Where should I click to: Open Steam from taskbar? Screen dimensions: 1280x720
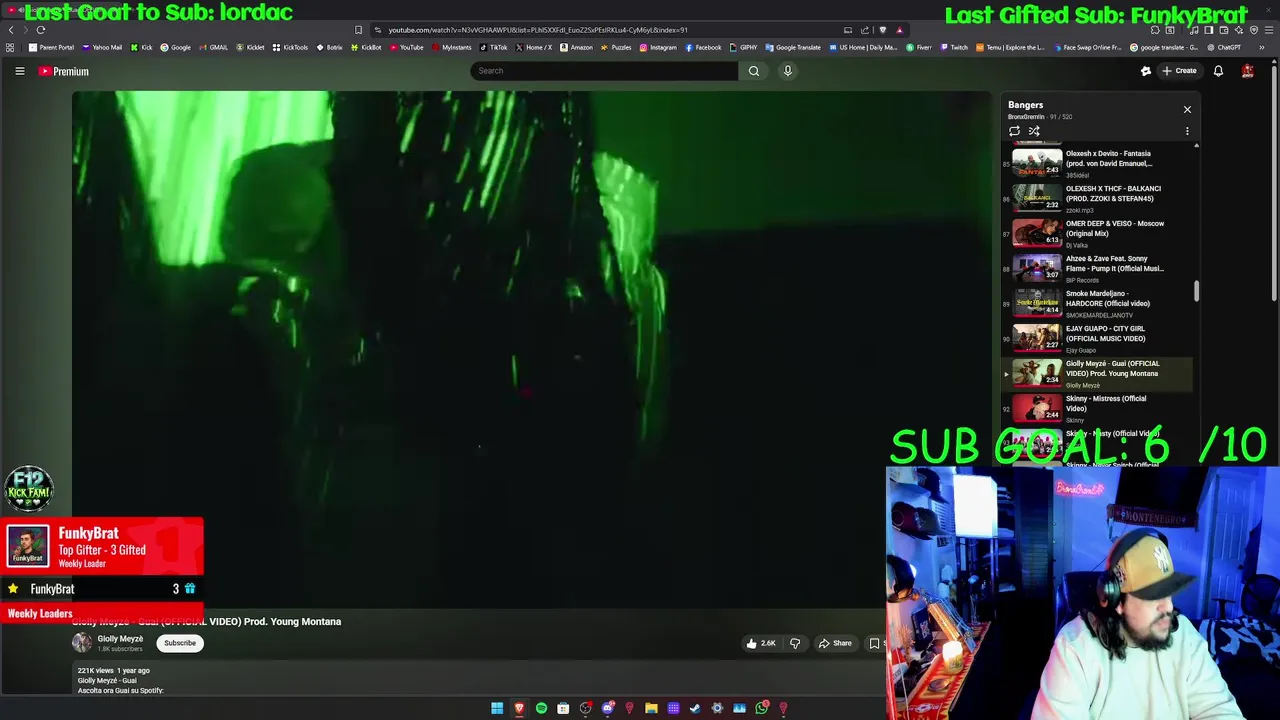coord(695,708)
